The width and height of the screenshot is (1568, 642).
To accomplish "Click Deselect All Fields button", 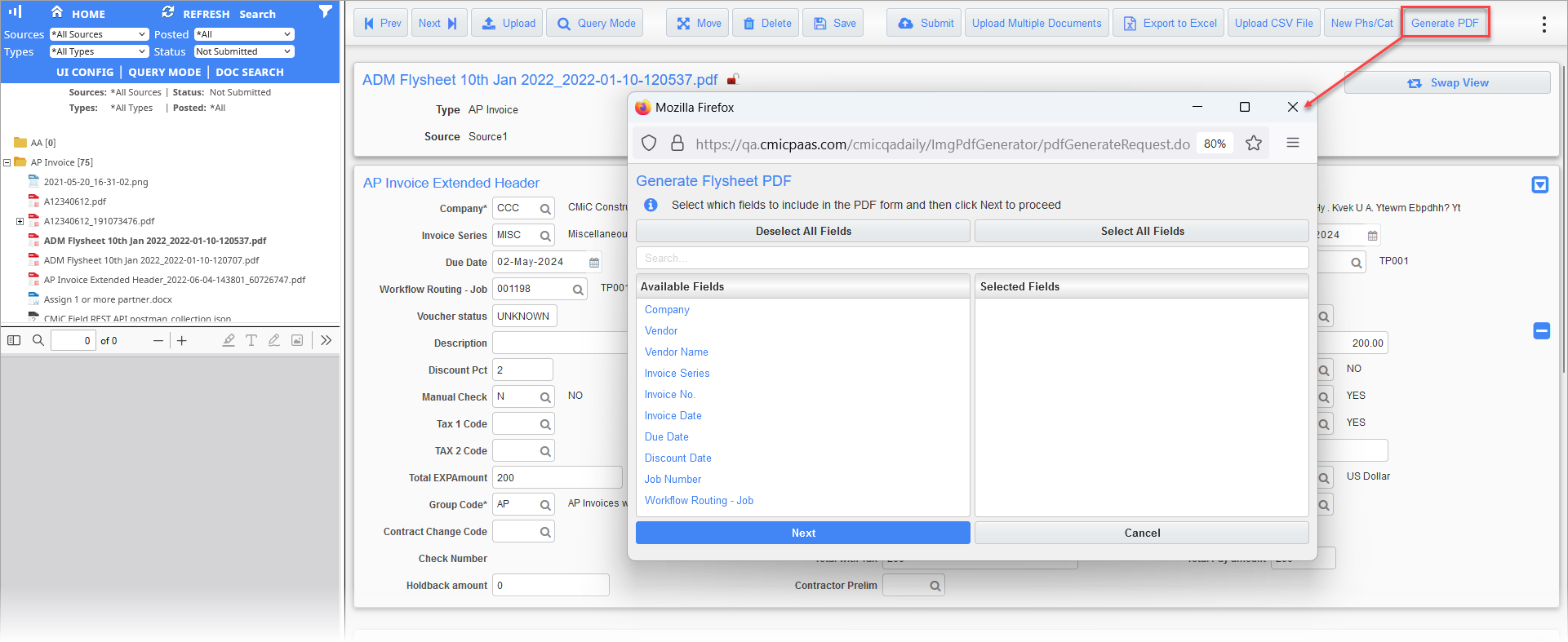I will tap(803, 231).
